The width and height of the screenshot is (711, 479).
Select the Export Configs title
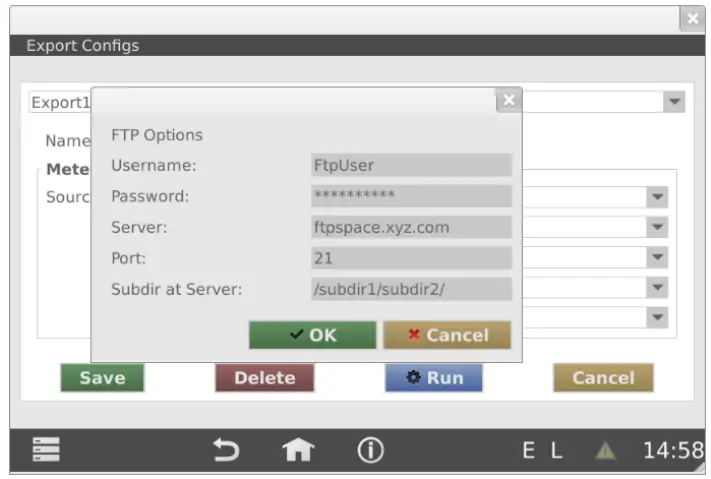point(83,45)
